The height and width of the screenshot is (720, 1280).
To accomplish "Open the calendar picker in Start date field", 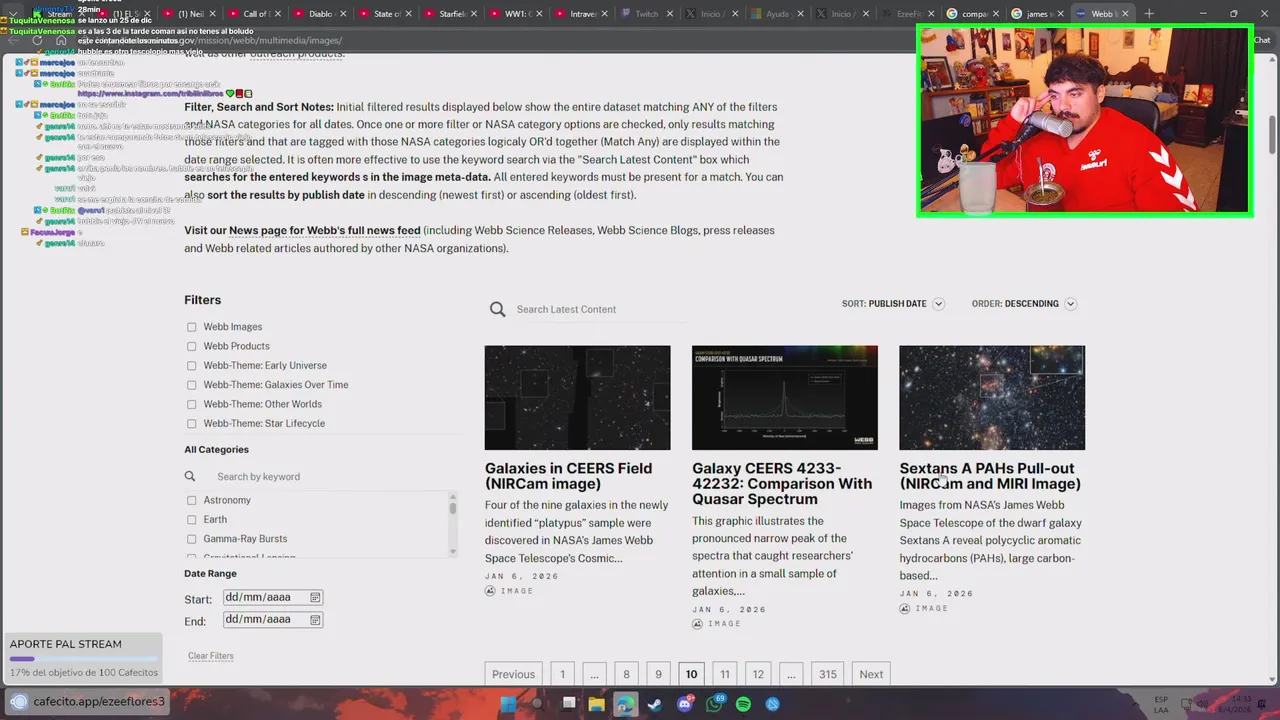I will 315,598.
